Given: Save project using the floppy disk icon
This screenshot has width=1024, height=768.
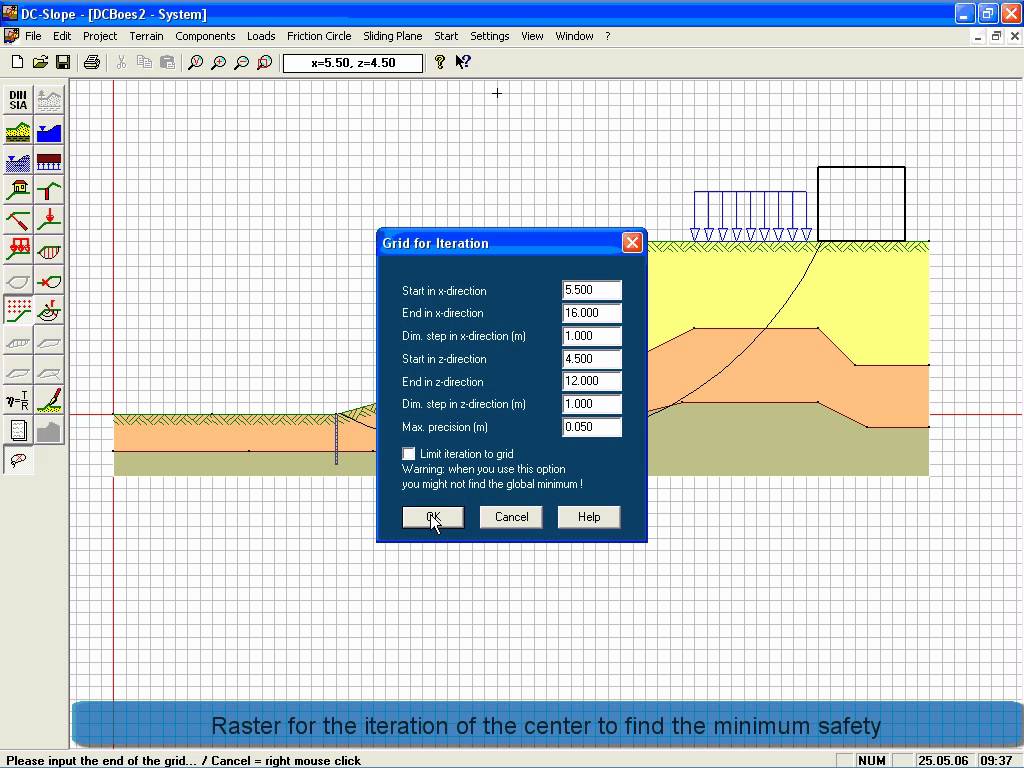Looking at the screenshot, I should pos(62,62).
